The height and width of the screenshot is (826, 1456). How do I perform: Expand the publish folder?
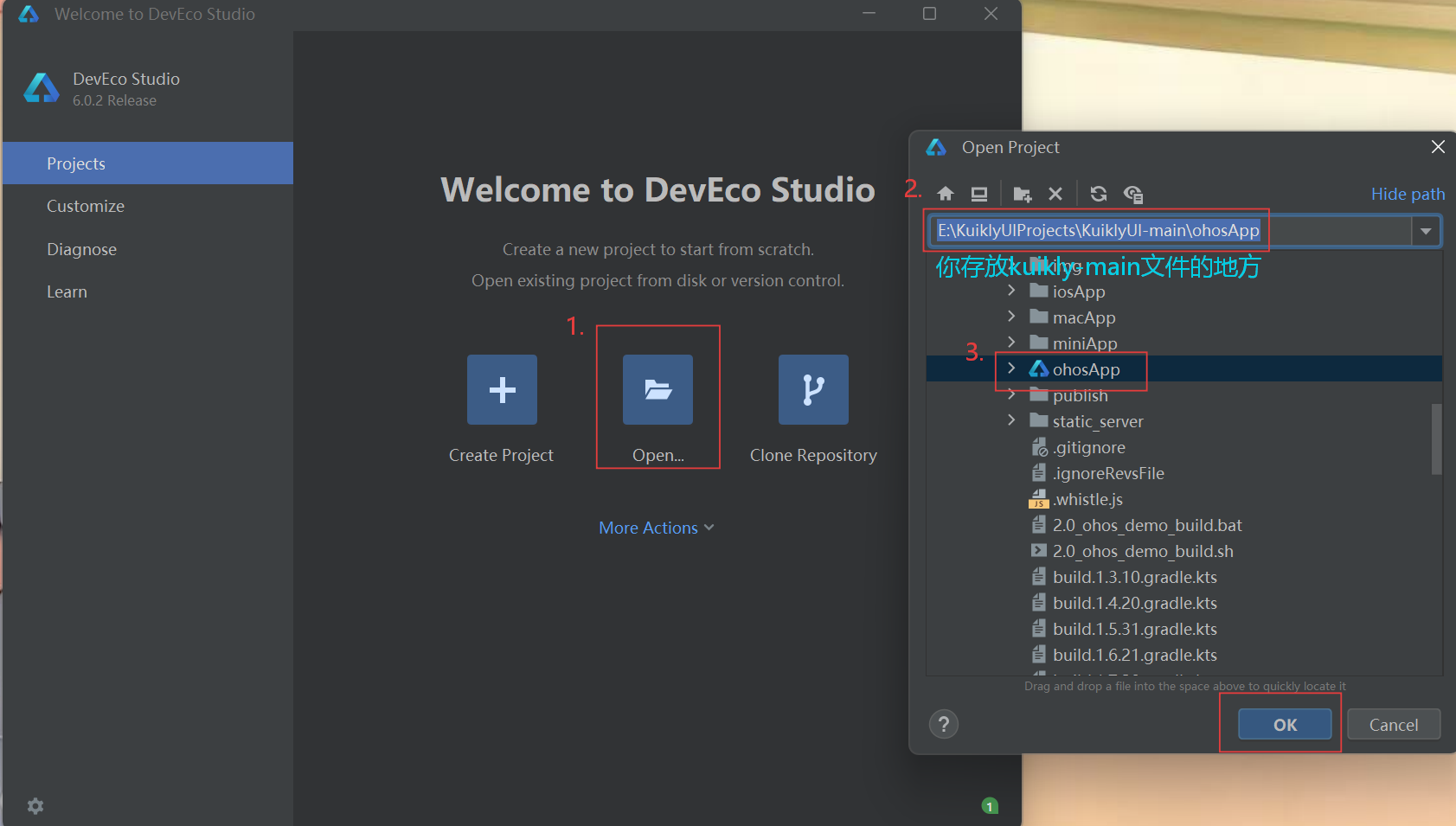point(1011,394)
